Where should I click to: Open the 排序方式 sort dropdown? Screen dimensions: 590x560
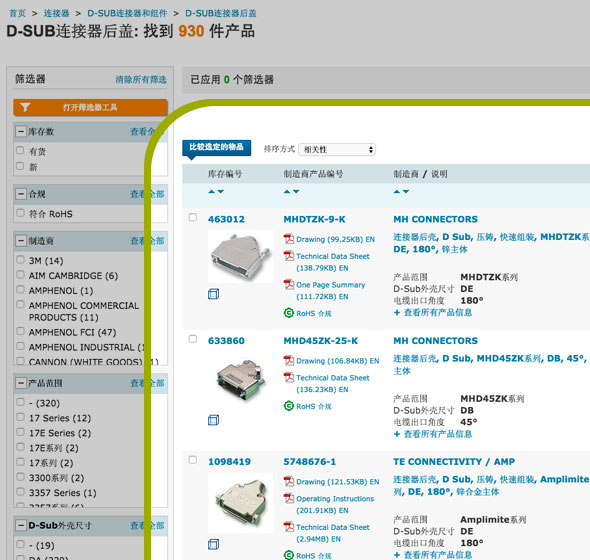[337, 149]
